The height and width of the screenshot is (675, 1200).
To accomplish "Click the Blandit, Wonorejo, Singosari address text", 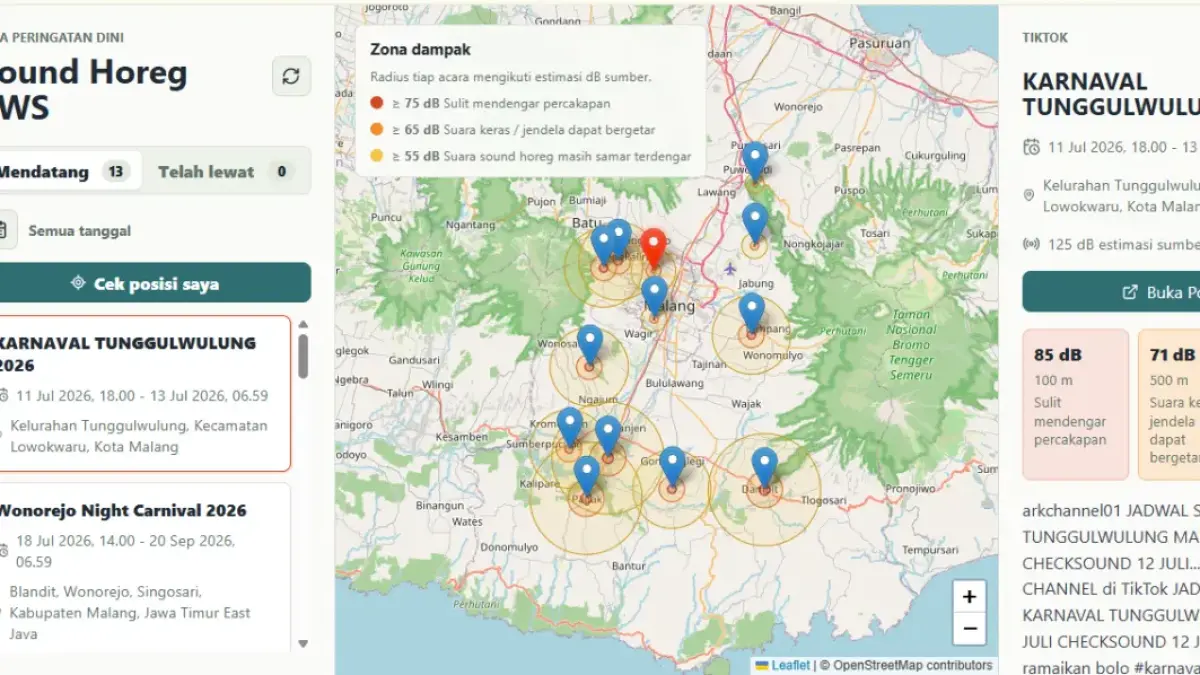I will [130, 612].
